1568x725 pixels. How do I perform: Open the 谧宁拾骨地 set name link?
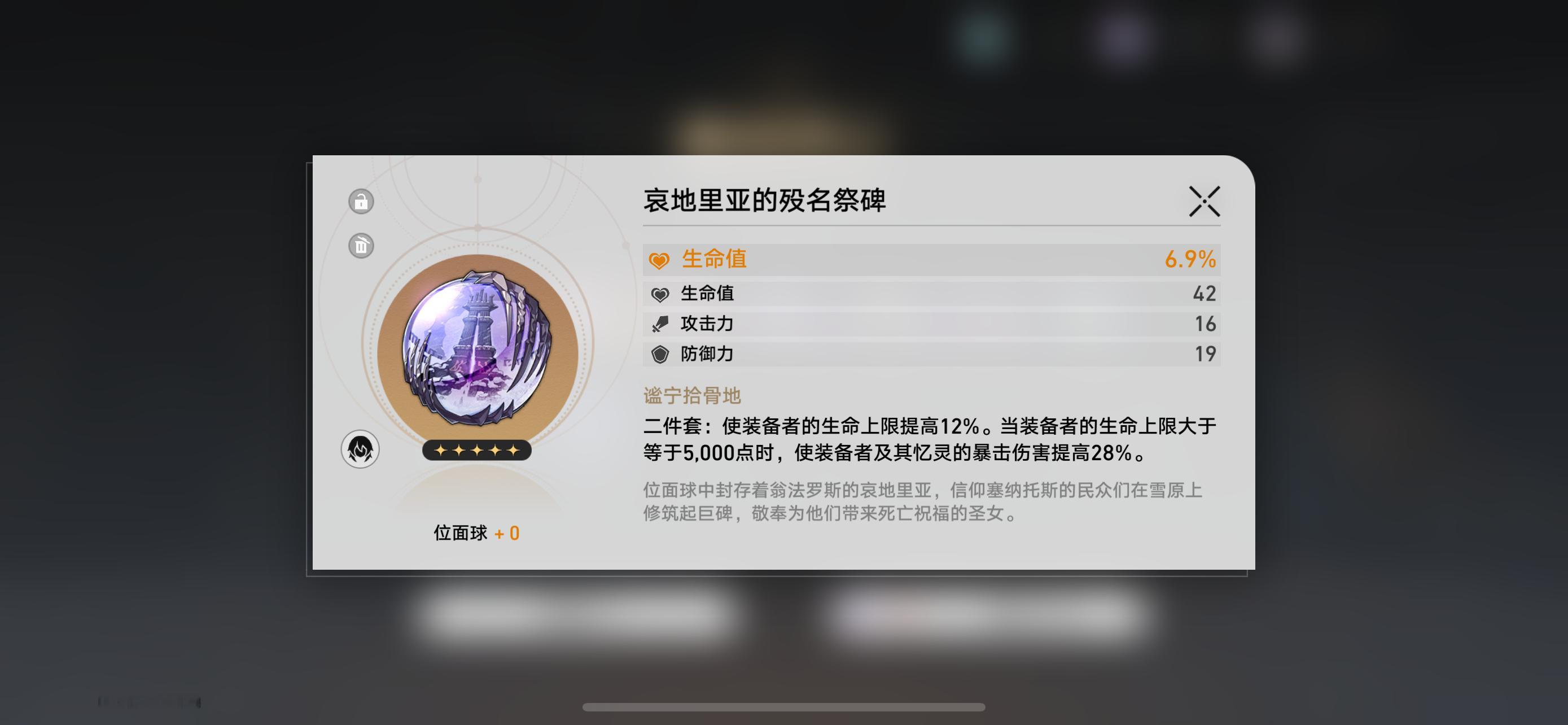[692, 396]
